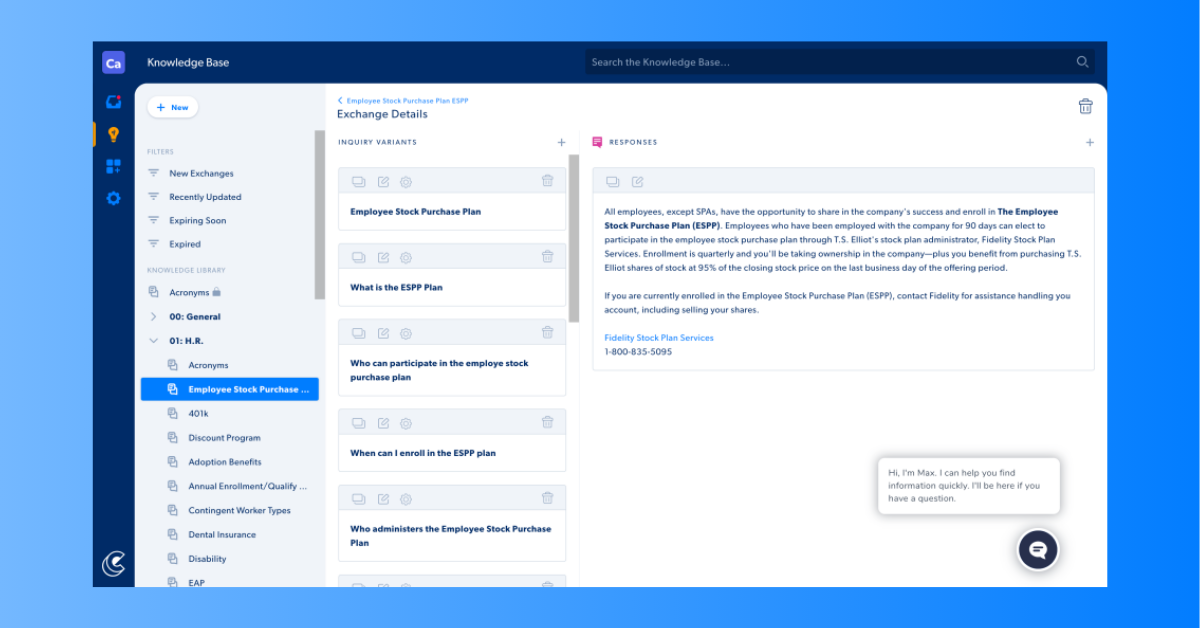
Task: Click the Search the Knowledge Base field
Action: coord(830,62)
